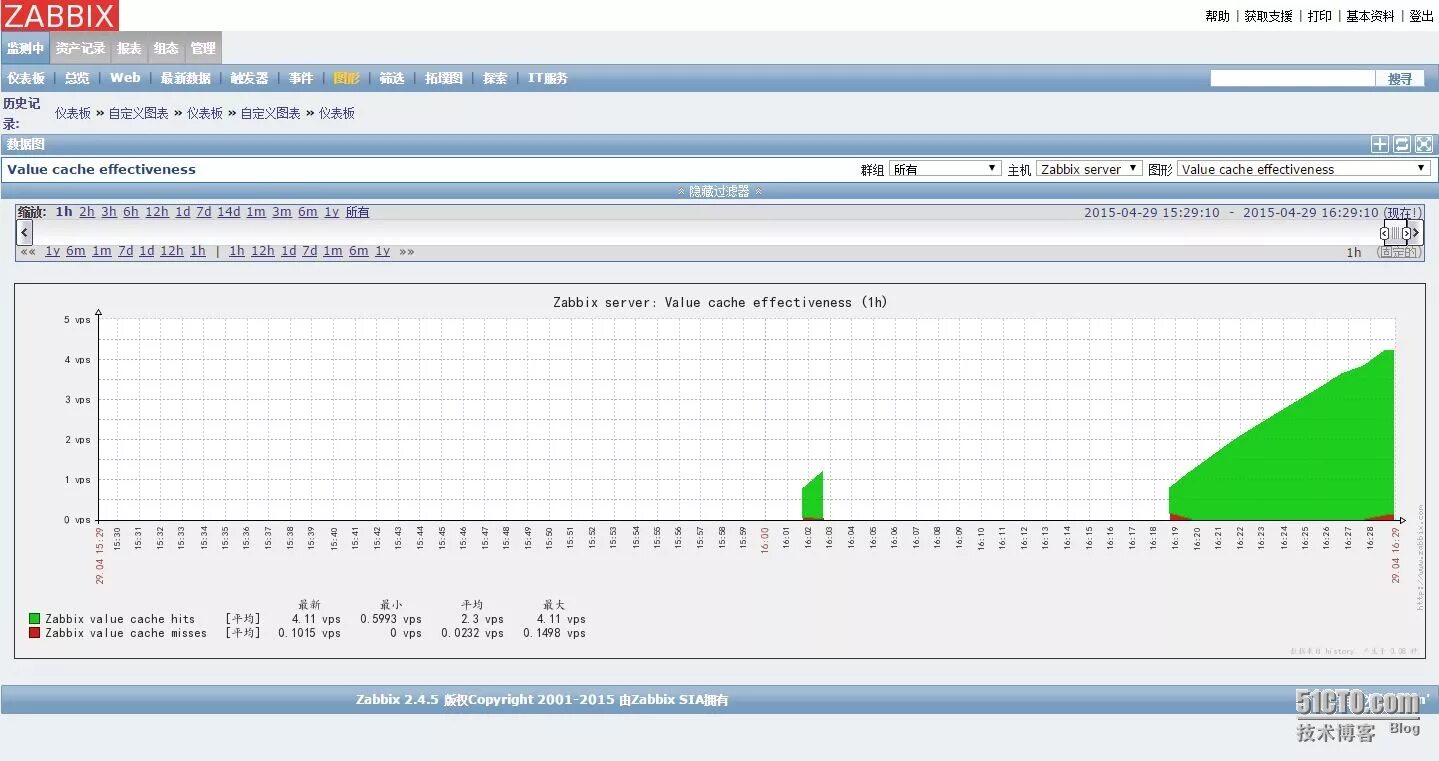Enter fullscreen using the expand icon
Viewport: 1439px width, 761px height.
[1423, 144]
